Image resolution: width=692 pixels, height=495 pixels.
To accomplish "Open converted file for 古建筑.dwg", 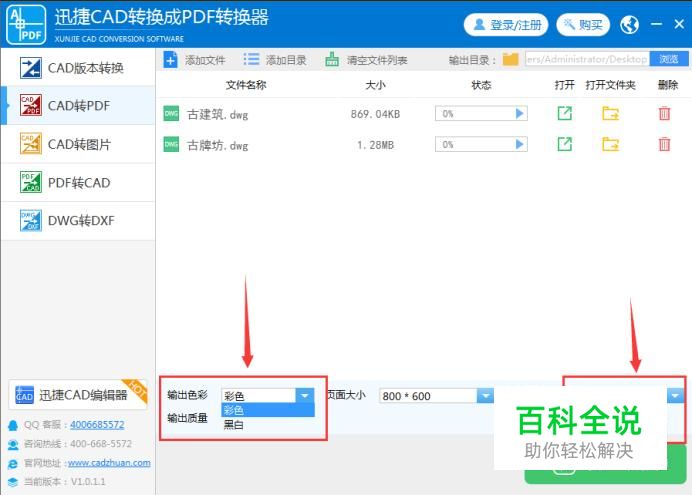I will [564, 113].
